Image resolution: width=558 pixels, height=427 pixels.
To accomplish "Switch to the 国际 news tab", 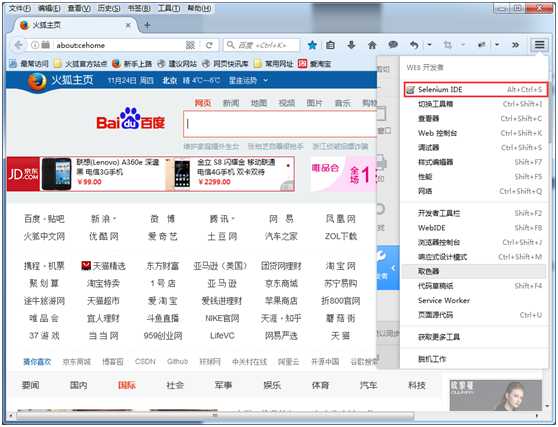I will (127, 385).
